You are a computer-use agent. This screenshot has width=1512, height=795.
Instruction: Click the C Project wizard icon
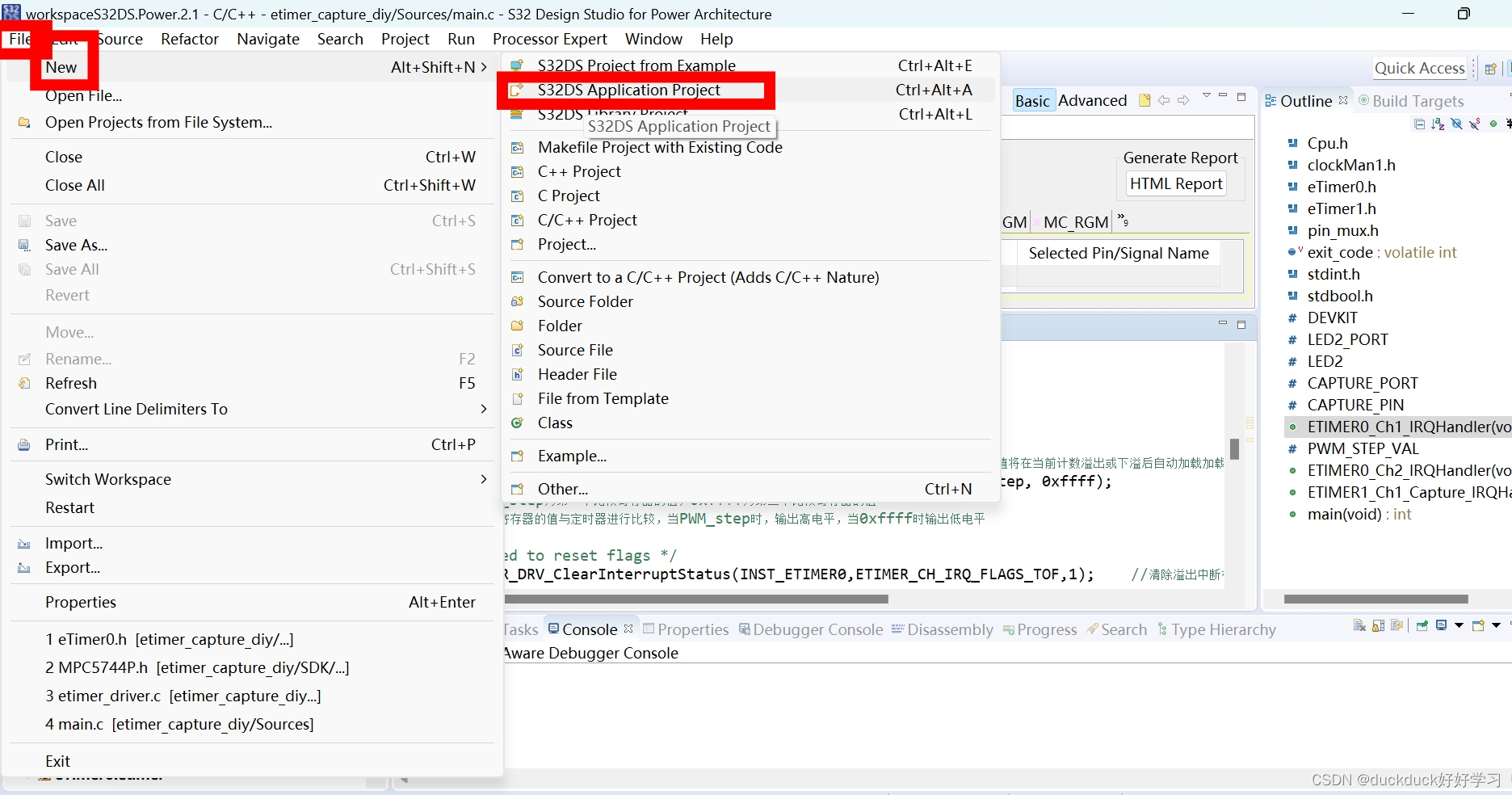click(518, 196)
